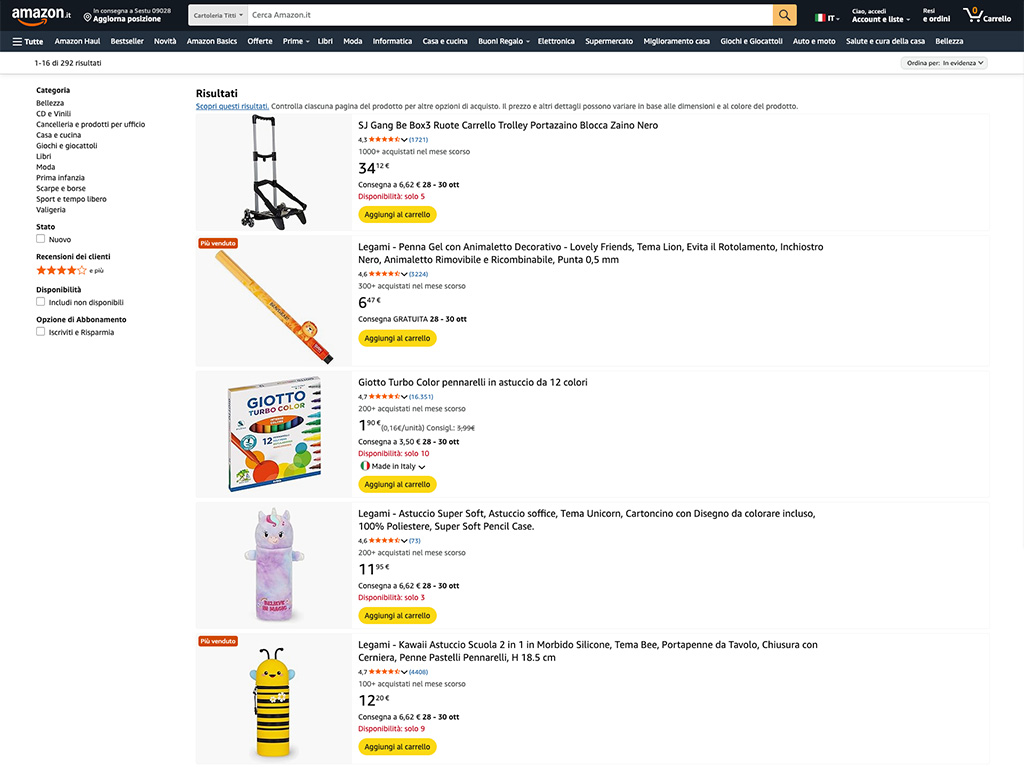The height and width of the screenshot is (767, 1024).
Task: Open the Ordina per sort dropdown
Action: 945,63
